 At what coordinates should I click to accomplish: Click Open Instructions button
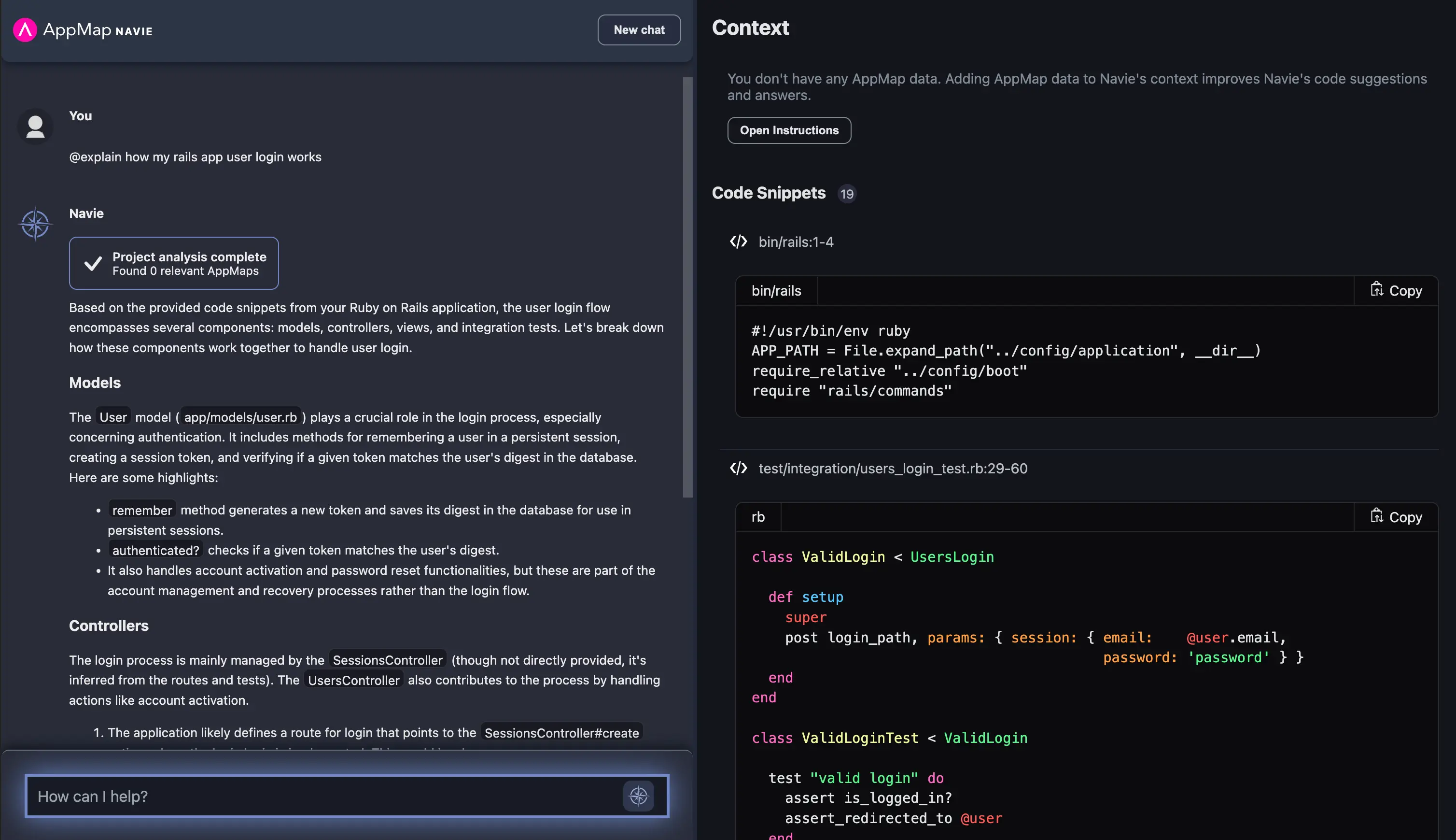788,130
